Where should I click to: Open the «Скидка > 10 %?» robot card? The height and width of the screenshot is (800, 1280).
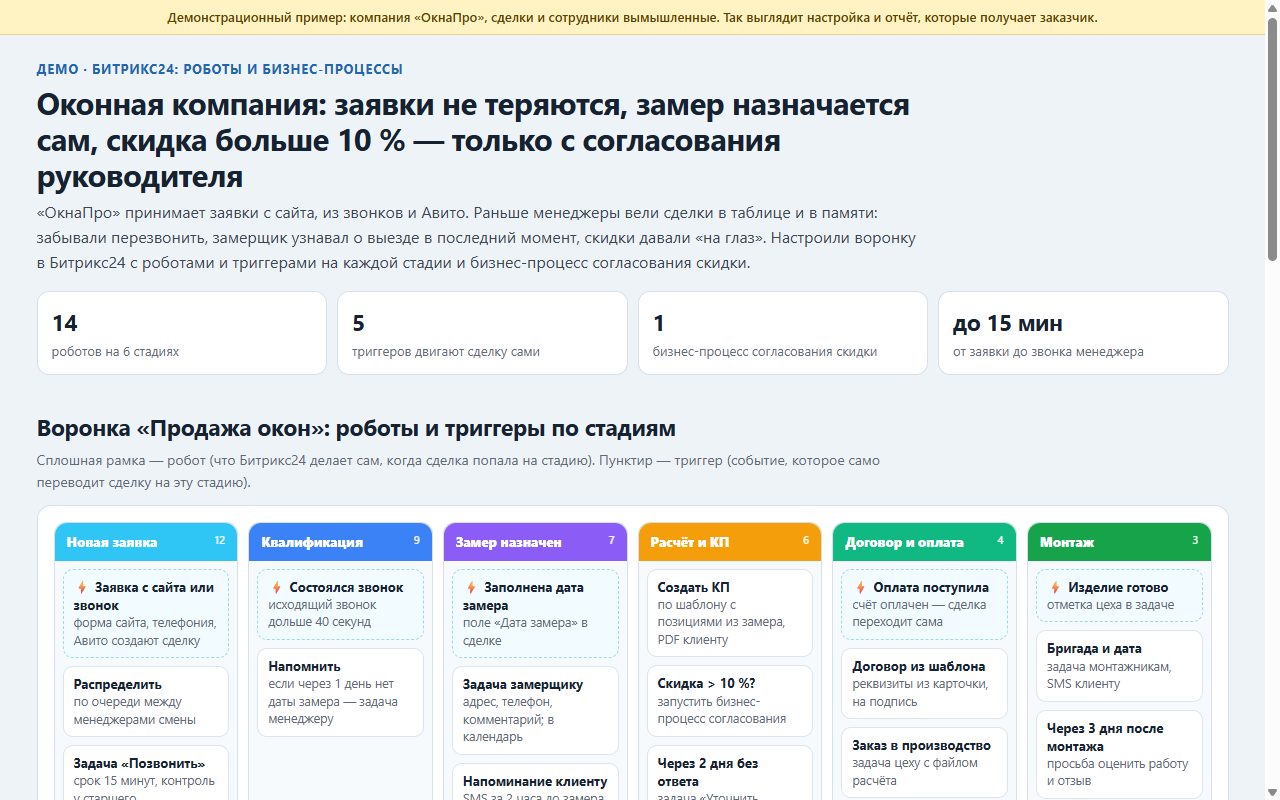730,701
